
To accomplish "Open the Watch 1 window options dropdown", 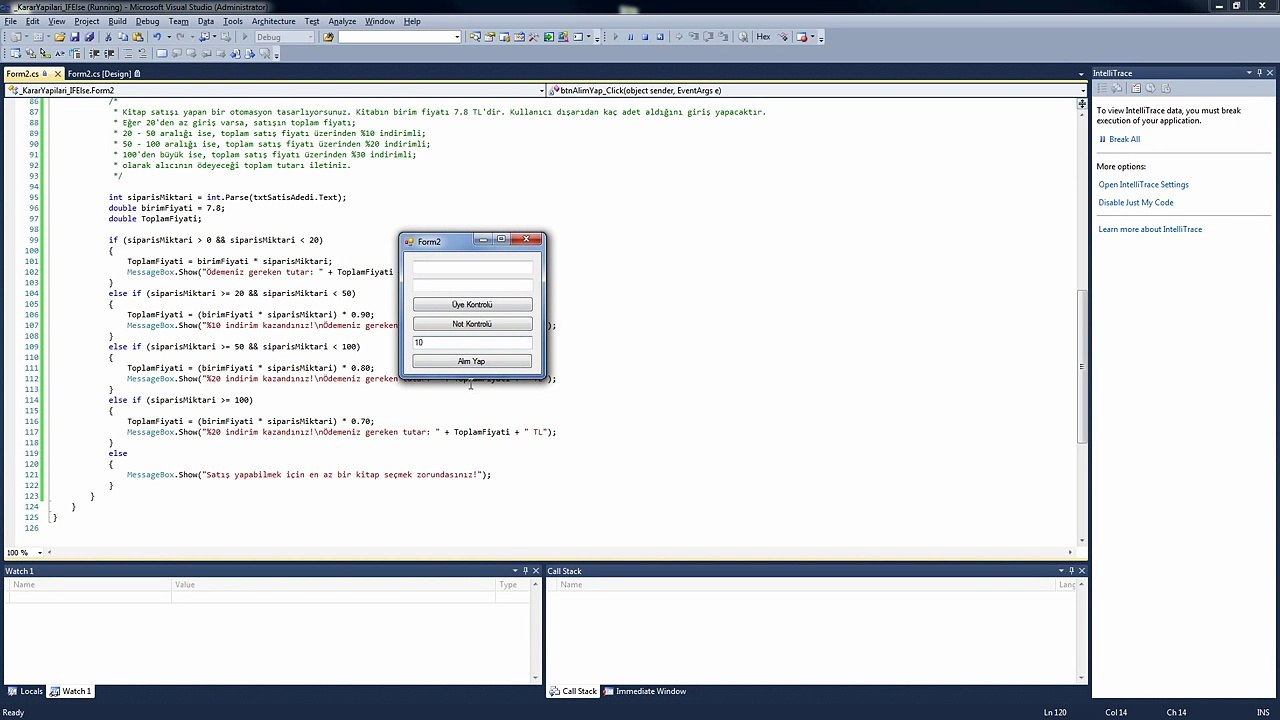I will coord(513,571).
